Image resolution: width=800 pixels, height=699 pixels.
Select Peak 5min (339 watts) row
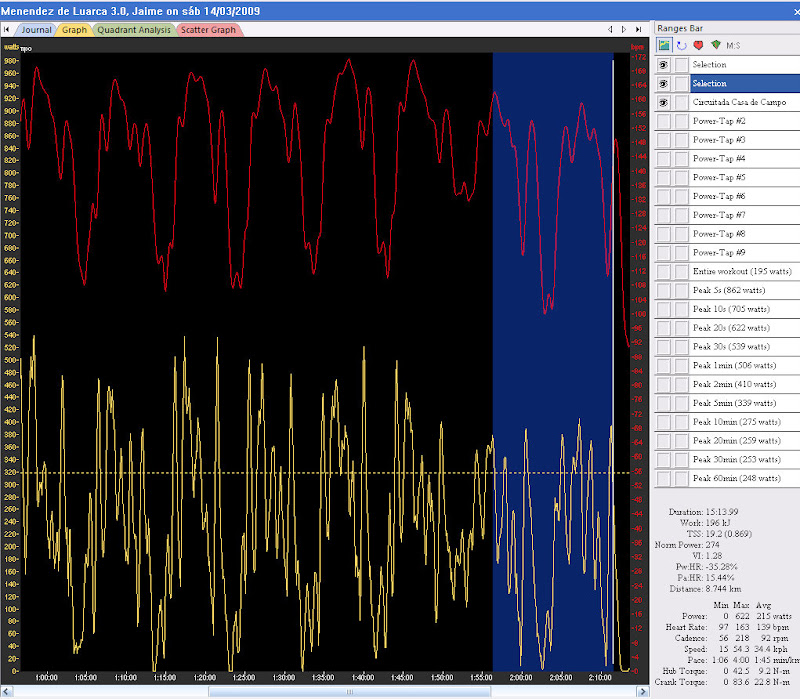pyautogui.click(x=745, y=403)
